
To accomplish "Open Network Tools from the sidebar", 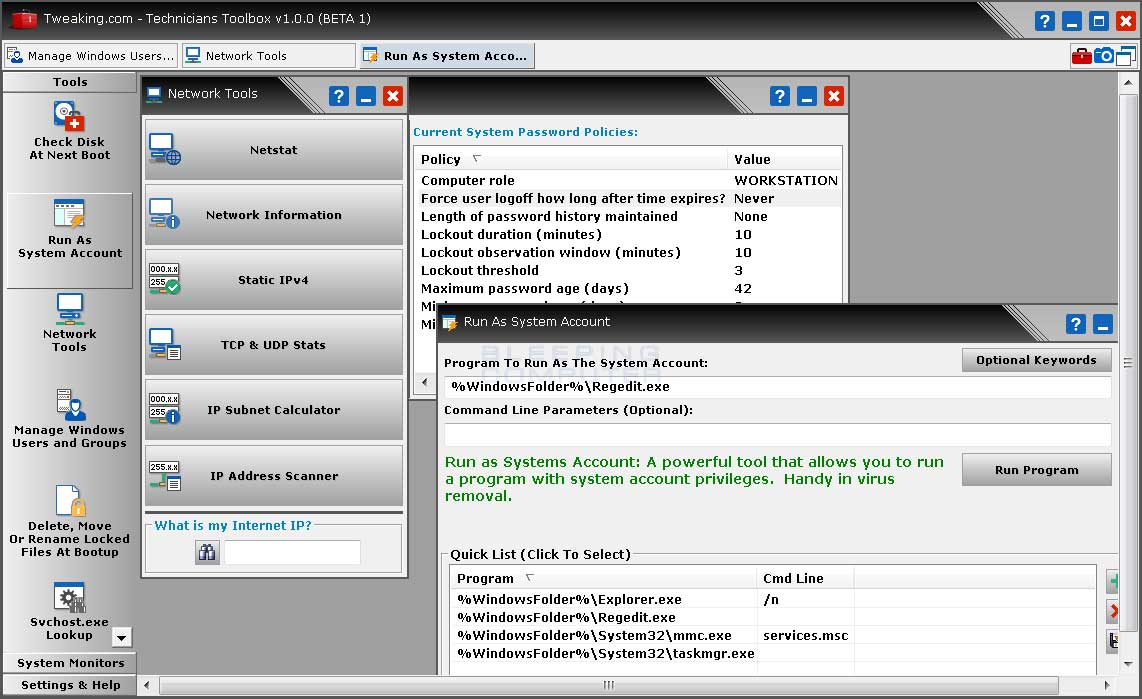I will (x=70, y=323).
